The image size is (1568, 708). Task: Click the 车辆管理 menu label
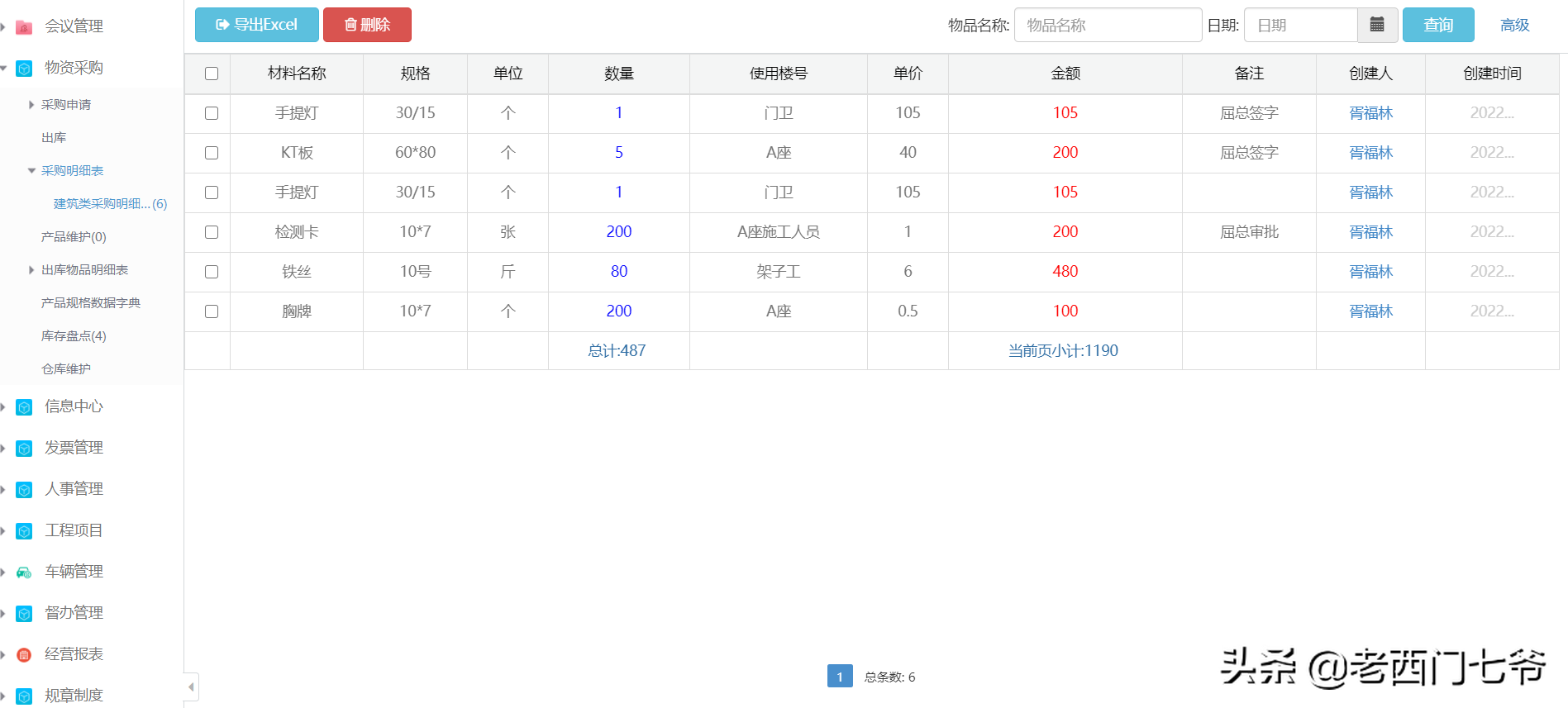74,572
